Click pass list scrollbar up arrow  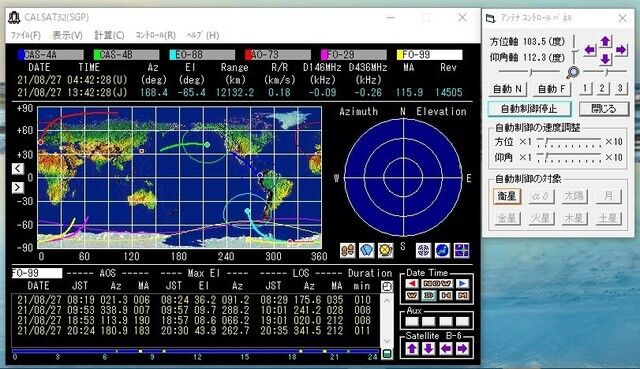387,300
